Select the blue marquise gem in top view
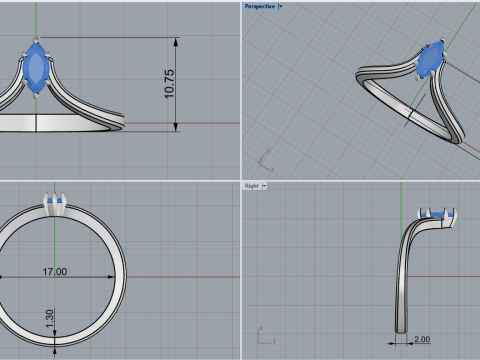The image size is (480, 360). click(x=36, y=68)
